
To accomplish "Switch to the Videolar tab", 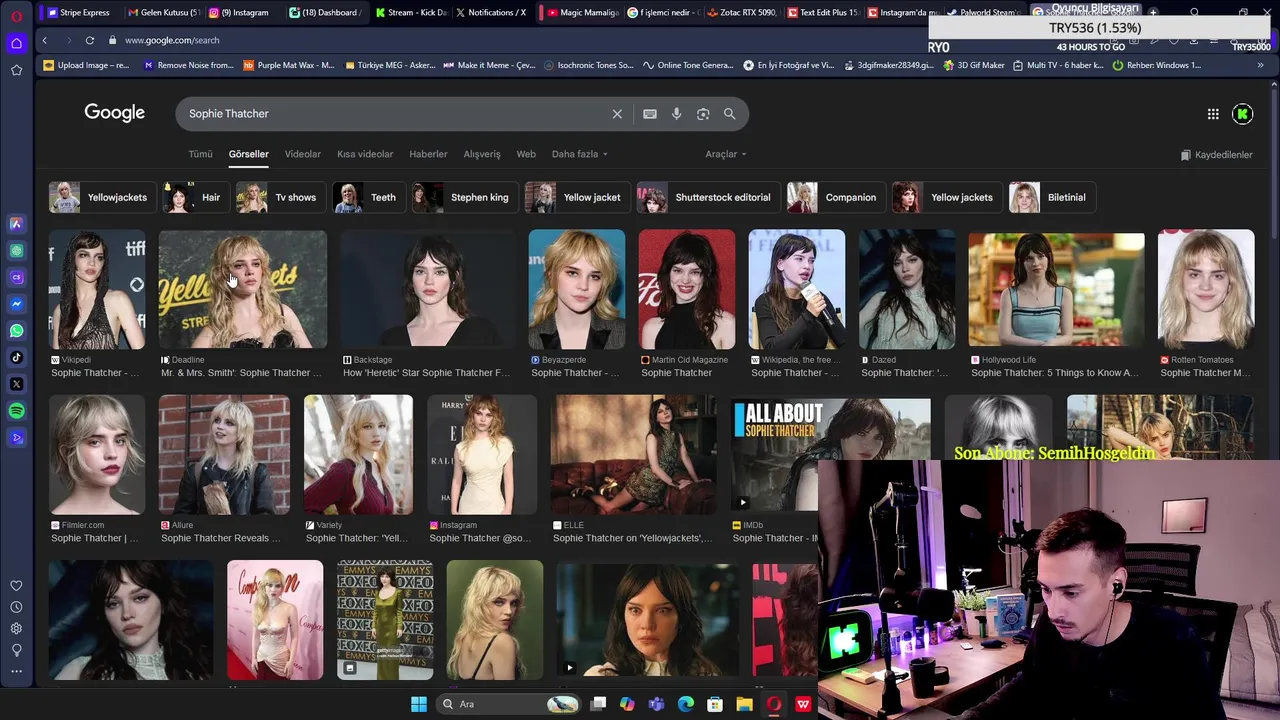I will pyautogui.click(x=302, y=154).
